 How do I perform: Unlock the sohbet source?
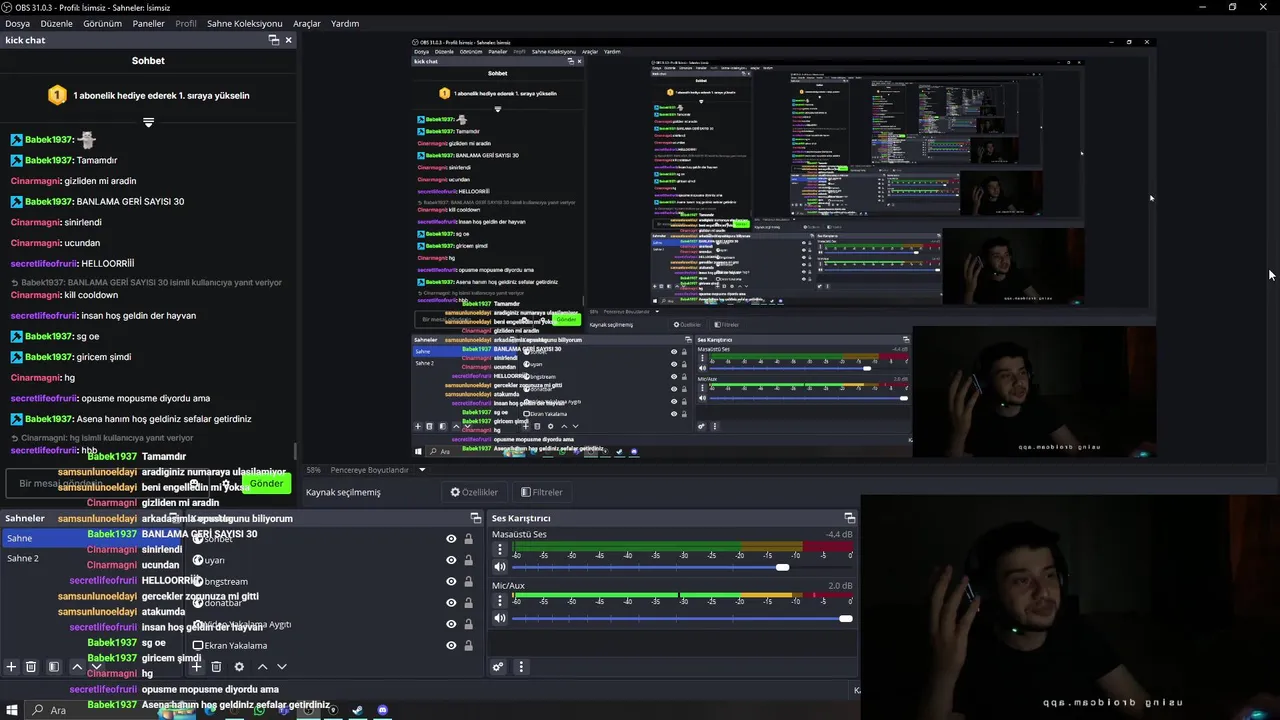[468, 539]
